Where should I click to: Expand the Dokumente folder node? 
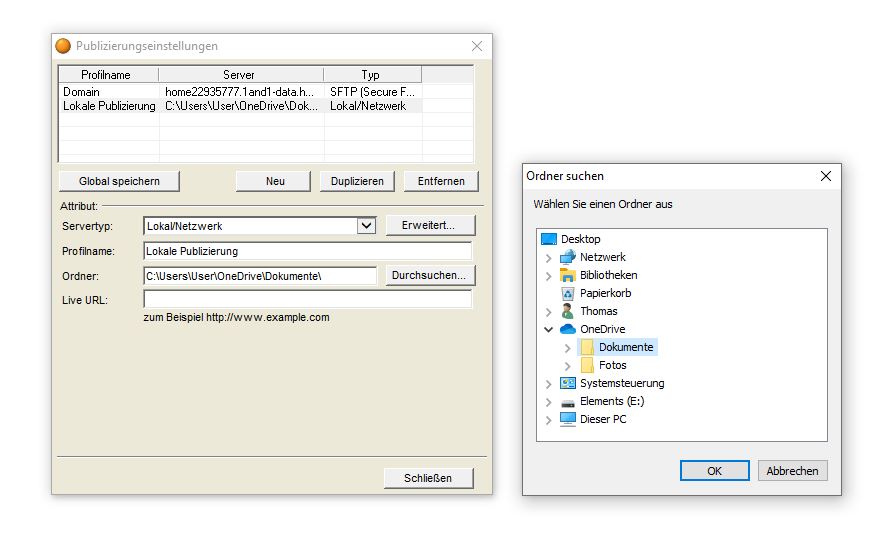pos(567,348)
